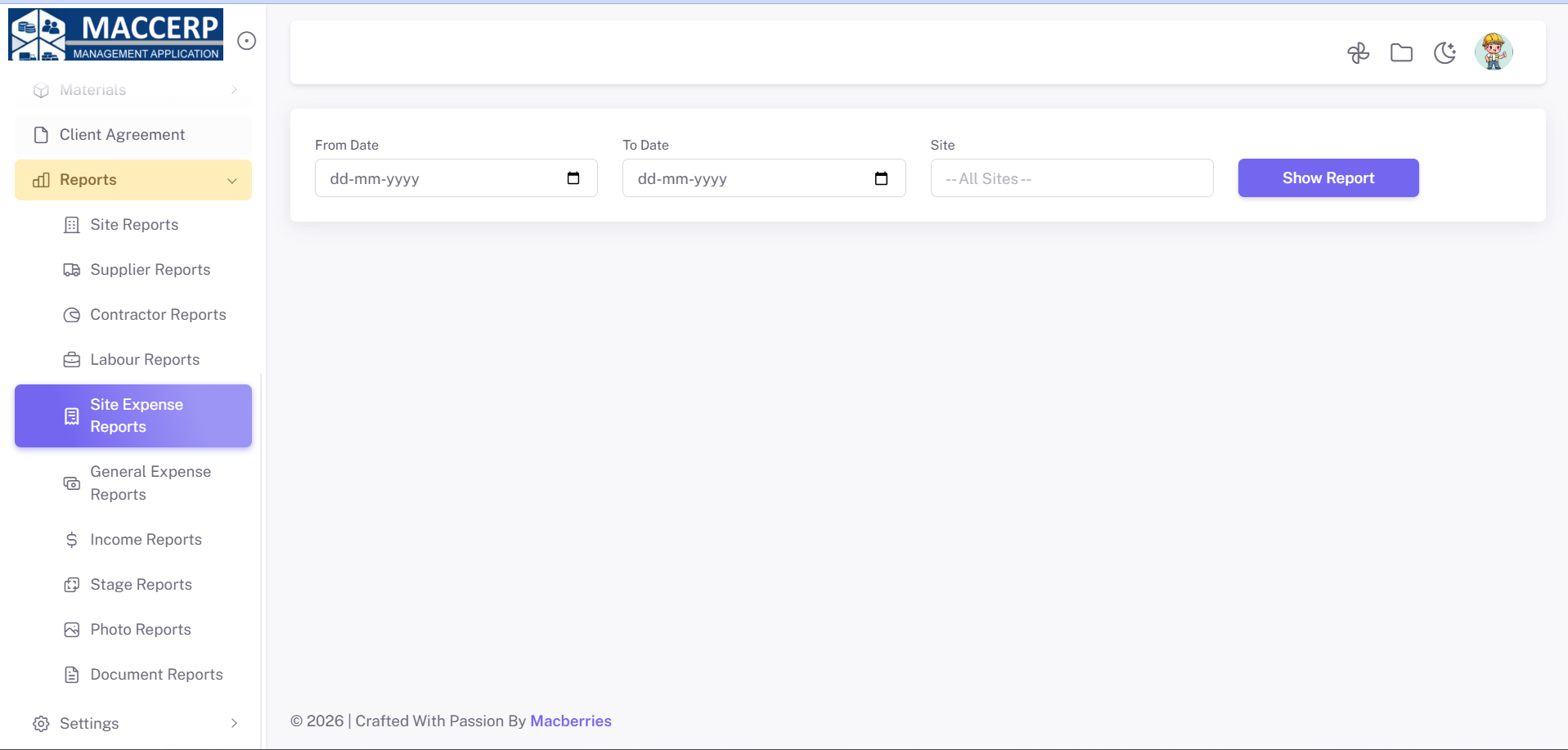Click the fan-shaped icon in top bar
Image resolution: width=1568 pixels, height=750 pixels.
tap(1358, 53)
